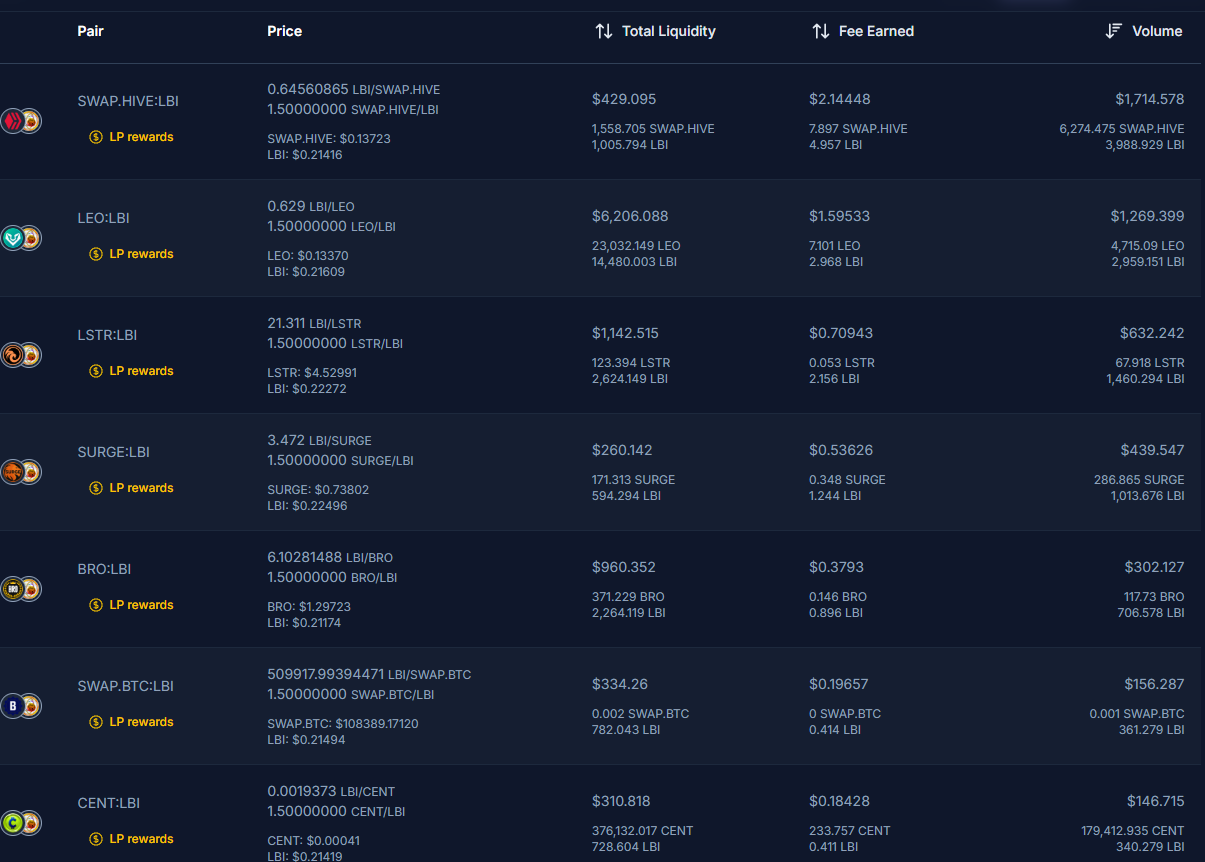Click the CENT:LBI volume value $146.715
This screenshot has height=862, width=1205.
(x=1154, y=801)
